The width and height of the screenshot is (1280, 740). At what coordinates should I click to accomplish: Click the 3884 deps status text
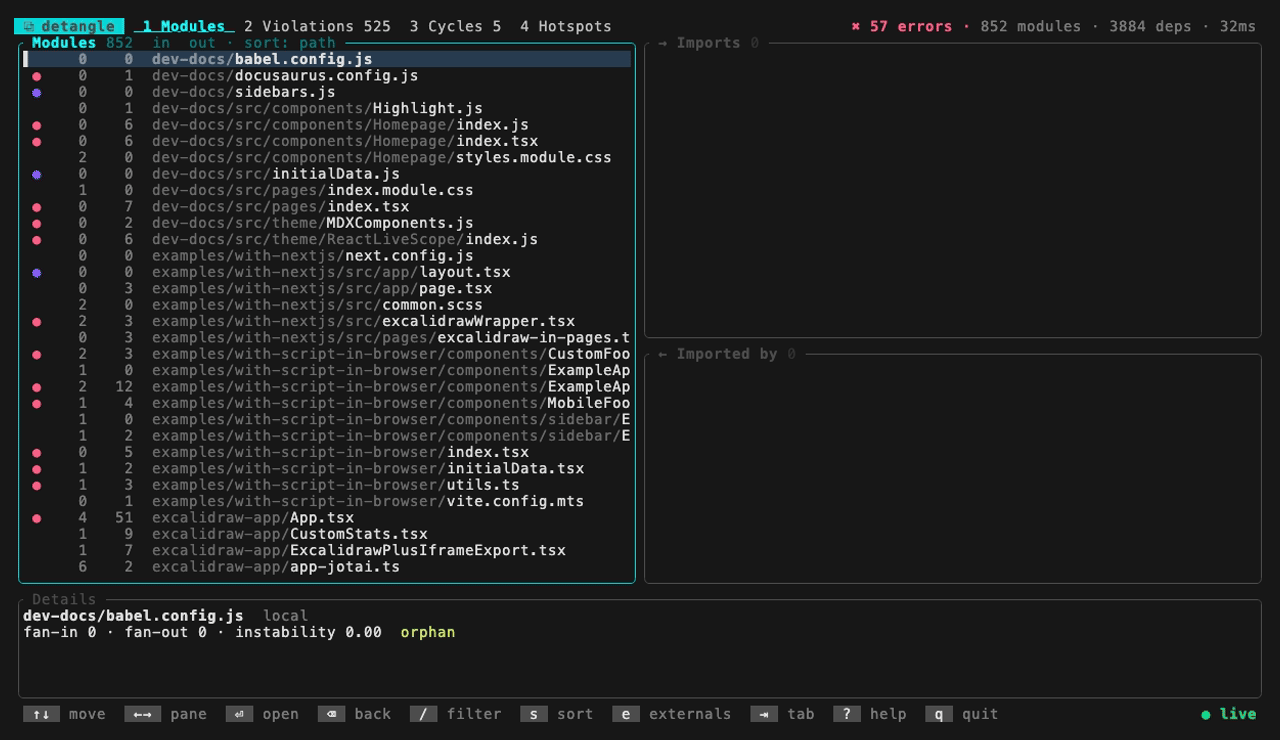coord(1150,27)
